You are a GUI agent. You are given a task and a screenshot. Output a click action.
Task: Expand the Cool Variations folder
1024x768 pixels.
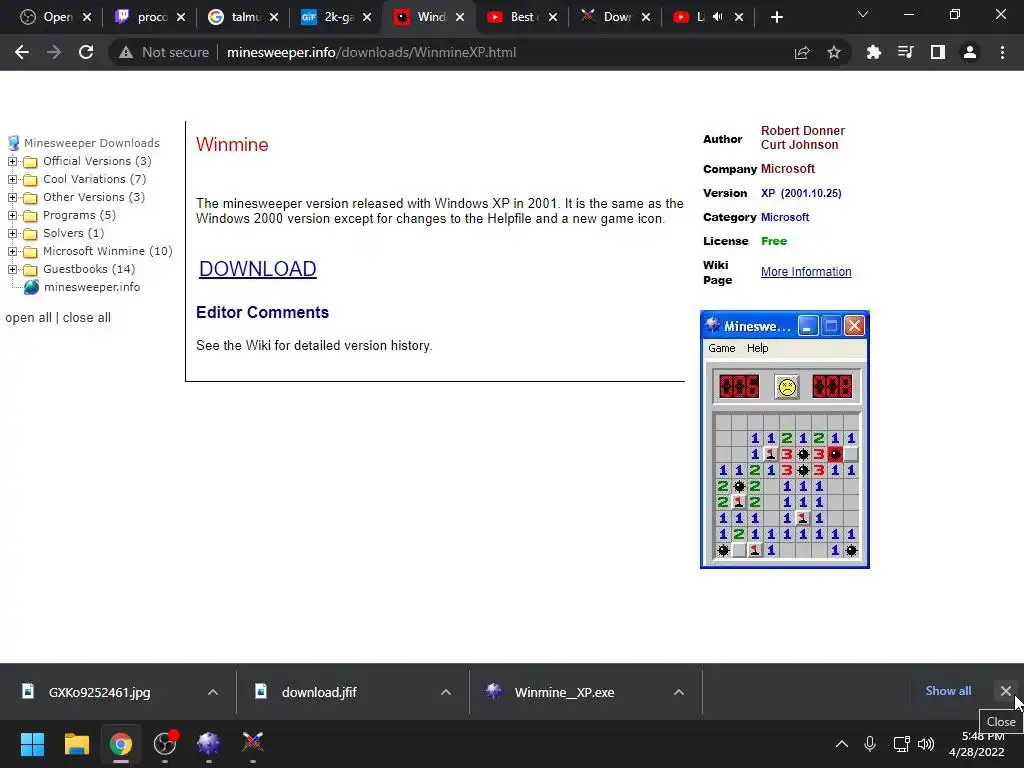pyautogui.click(x=12, y=179)
